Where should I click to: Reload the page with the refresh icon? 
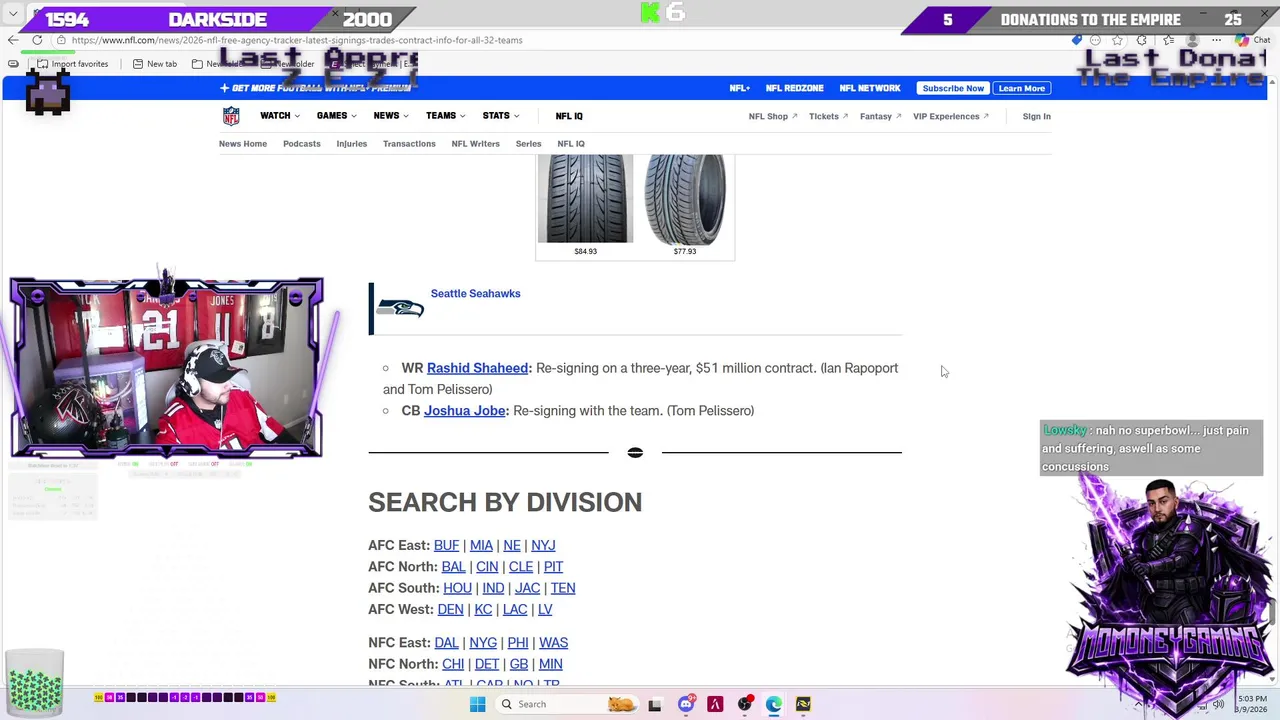pos(37,40)
